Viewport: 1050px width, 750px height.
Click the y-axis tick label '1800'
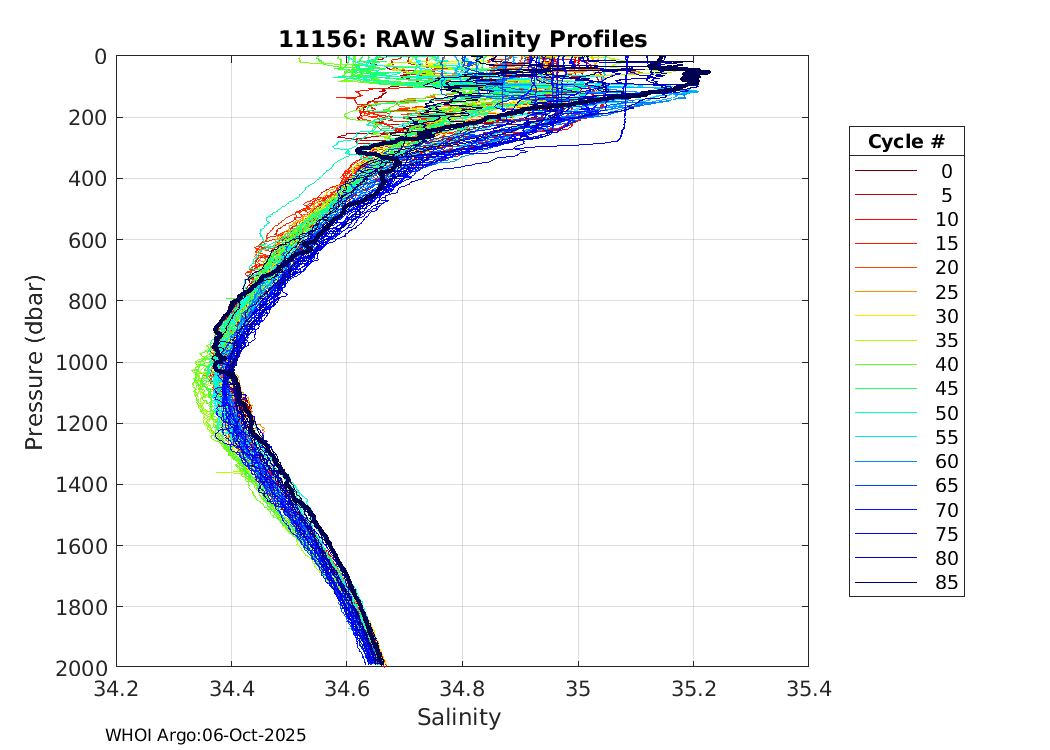(81, 607)
